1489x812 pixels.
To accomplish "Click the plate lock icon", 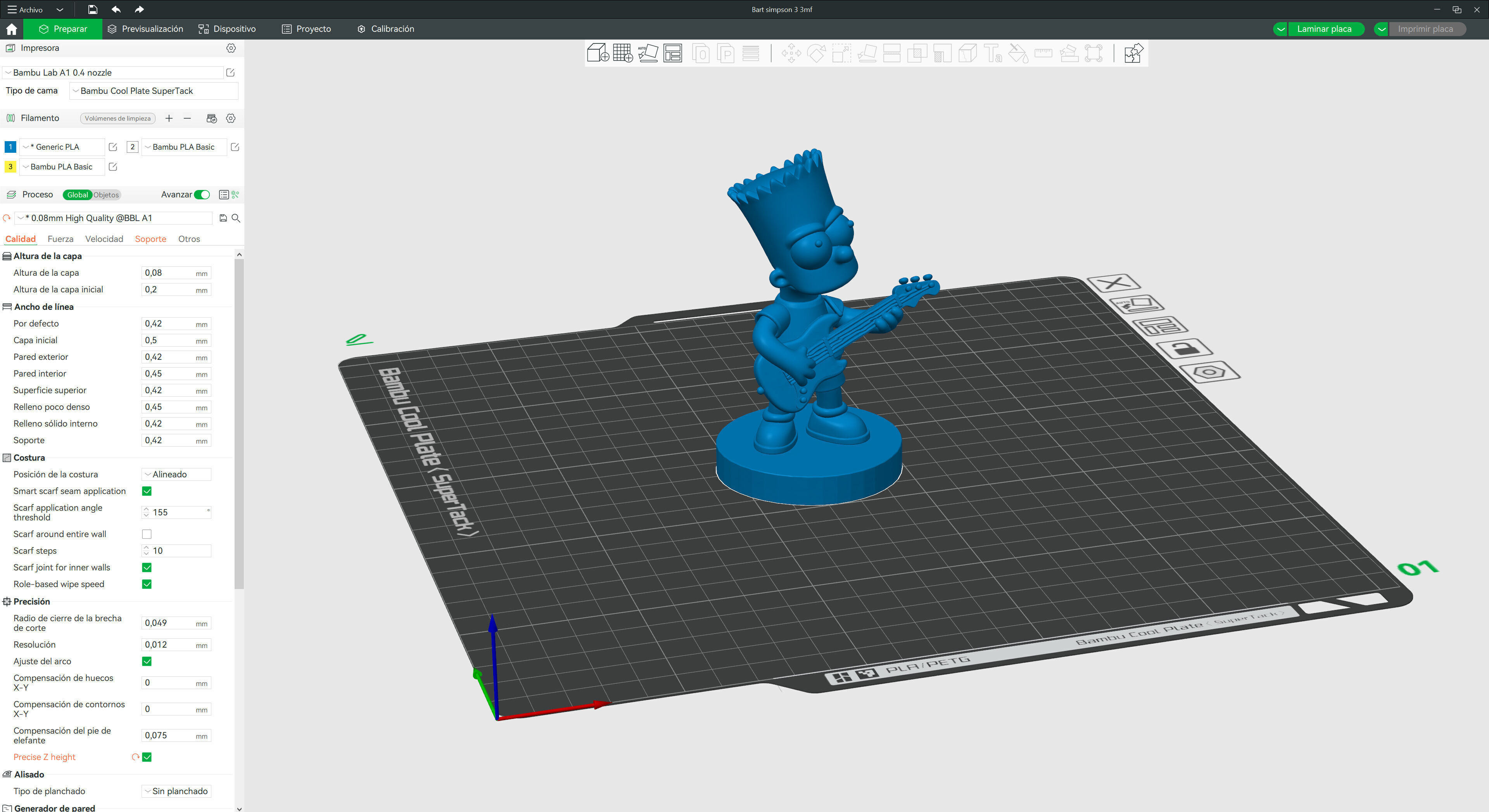I will pyautogui.click(x=1184, y=349).
